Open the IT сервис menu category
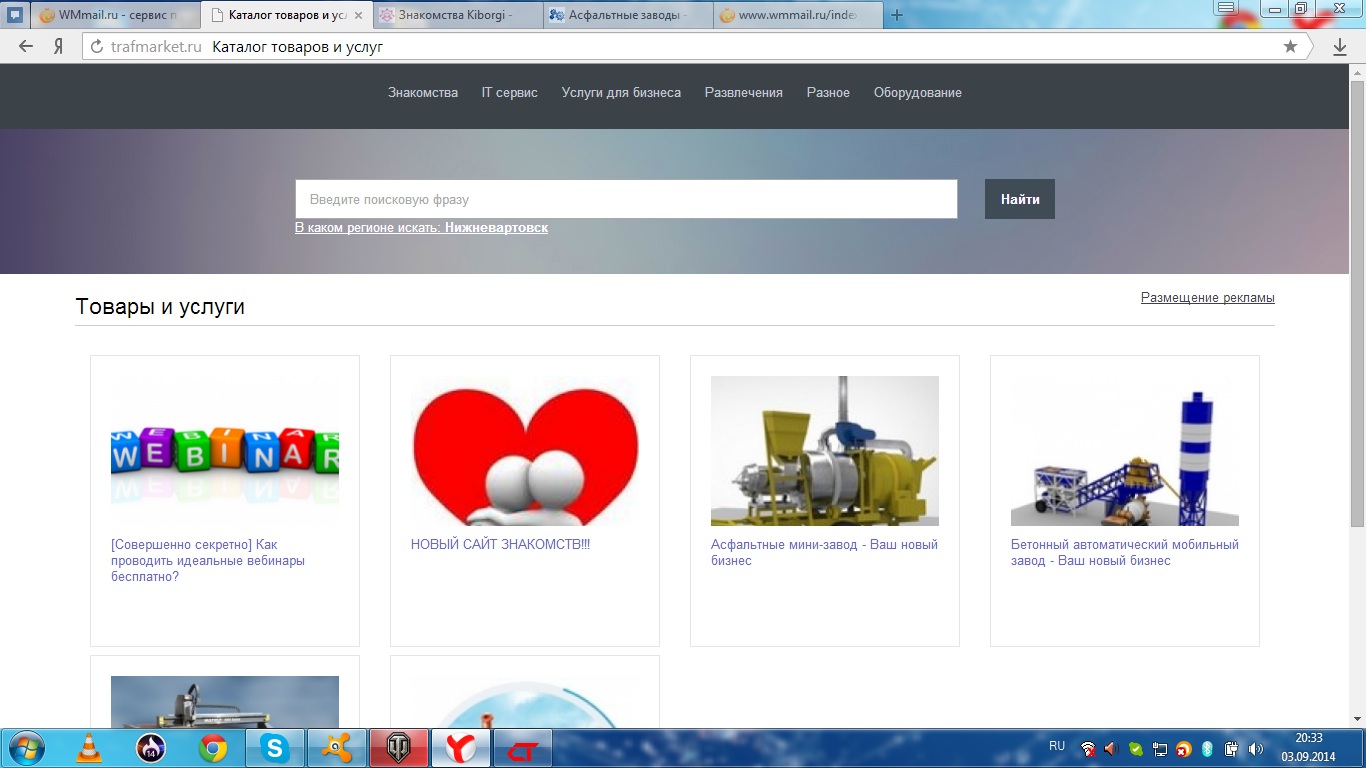Image resolution: width=1366 pixels, height=768 pixels. coord(510,92)
